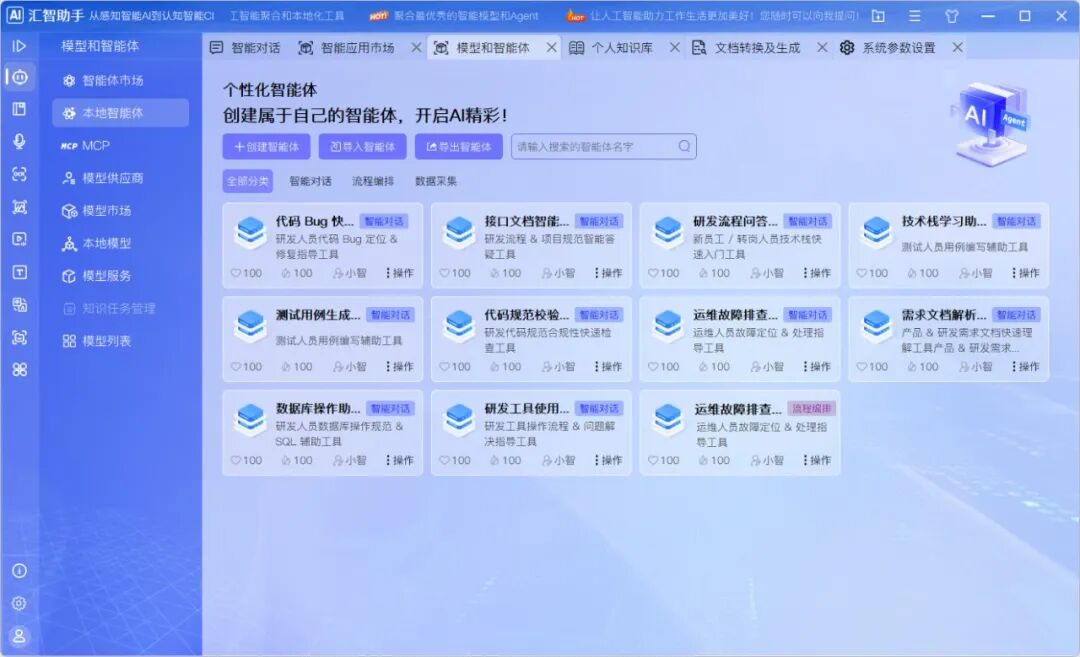Screen dimensions: 1080x657
Task: Open 操作 menu of 代码规范校验 card
Action: coord(609,367)
